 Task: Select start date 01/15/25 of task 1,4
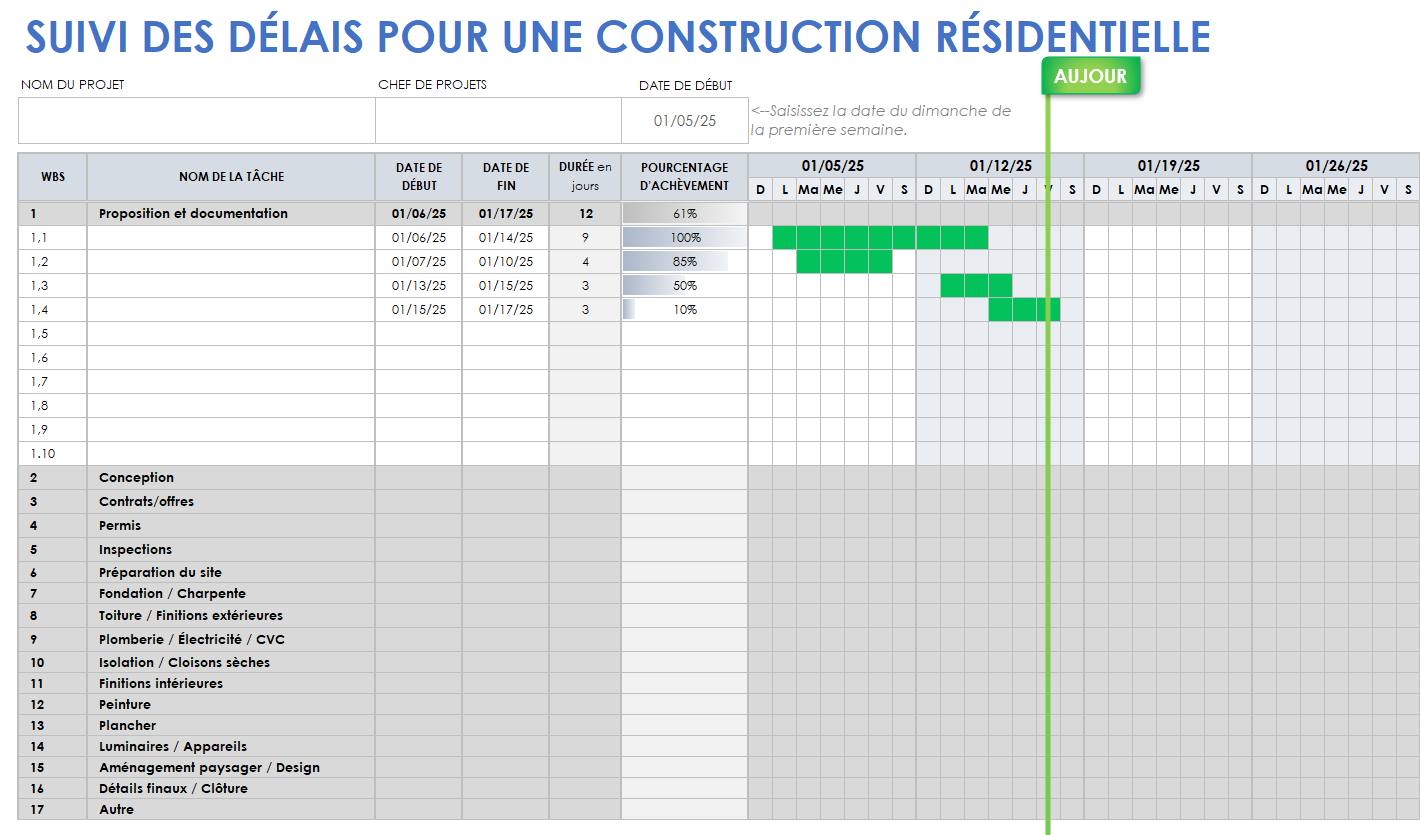tap(419, 310)
